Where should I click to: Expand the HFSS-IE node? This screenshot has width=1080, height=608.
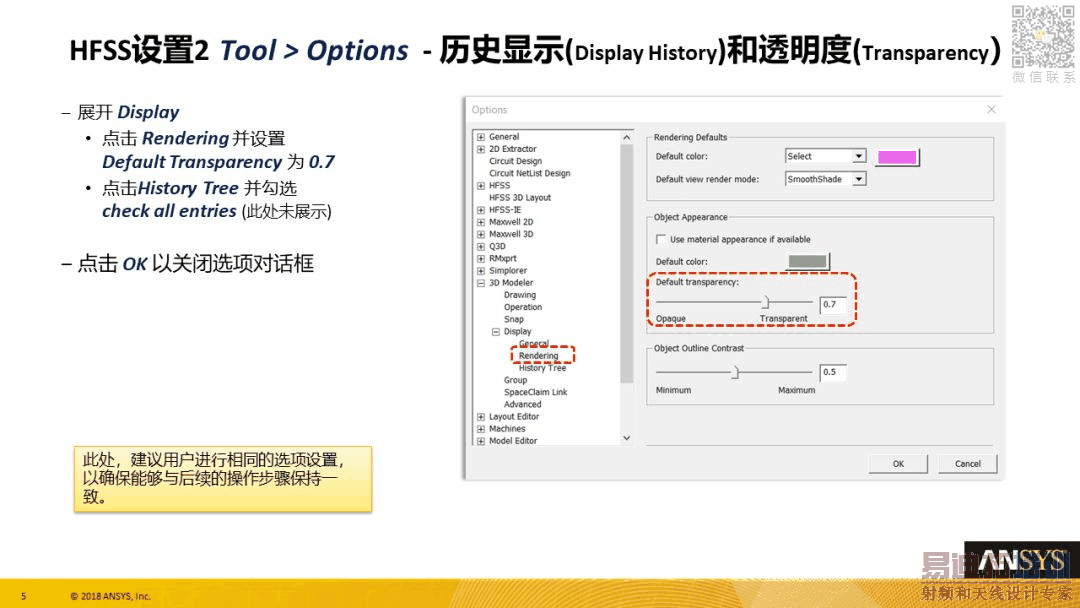tap(481, 210)
